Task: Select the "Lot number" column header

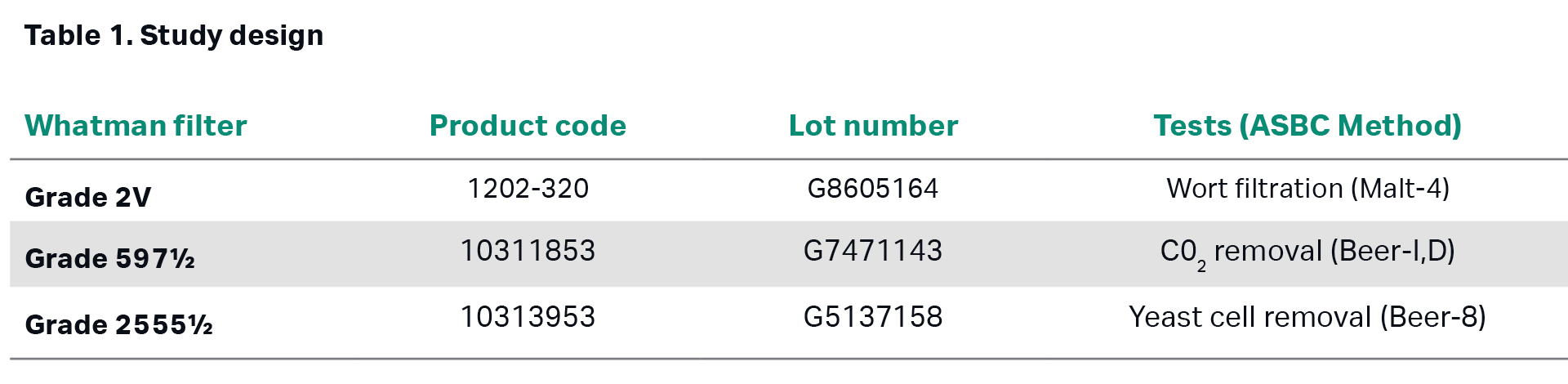Action: pyautogui.click(x=873, y=126)
